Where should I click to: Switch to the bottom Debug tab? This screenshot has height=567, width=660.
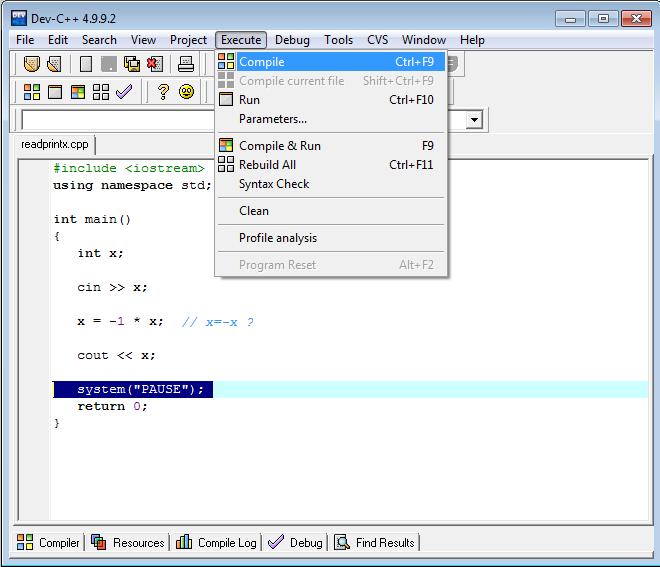(295, 542)
